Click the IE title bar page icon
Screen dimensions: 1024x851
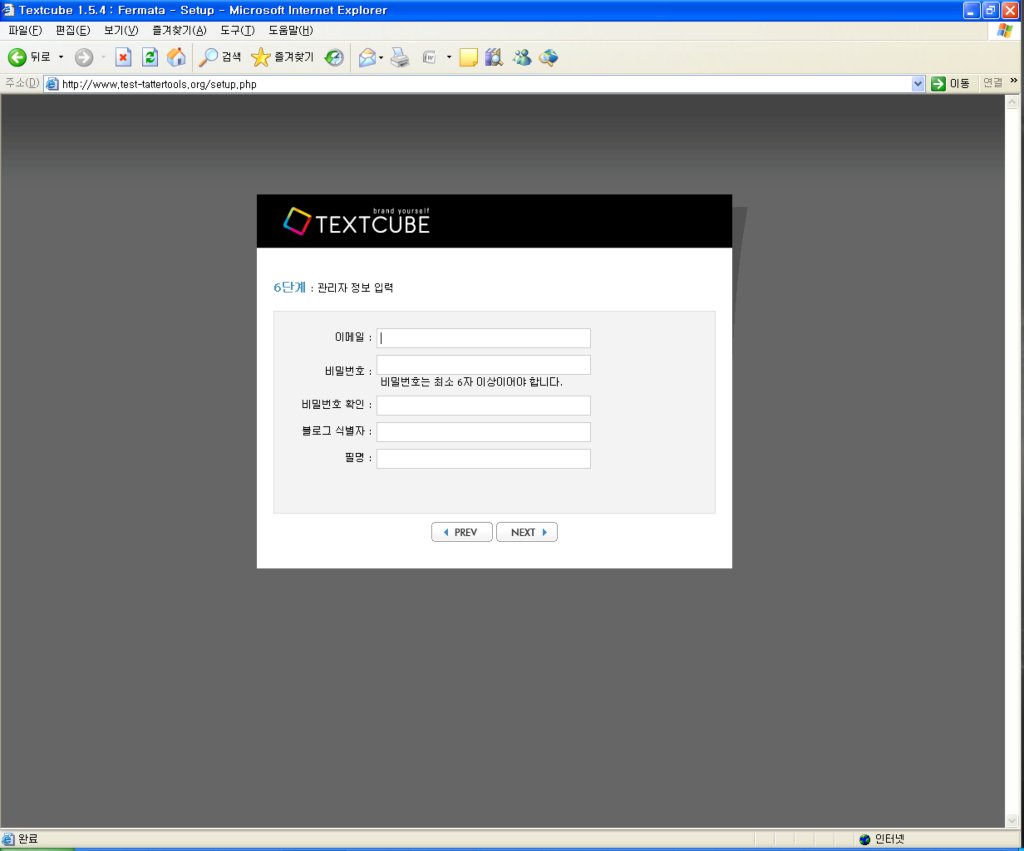(8, 10)
